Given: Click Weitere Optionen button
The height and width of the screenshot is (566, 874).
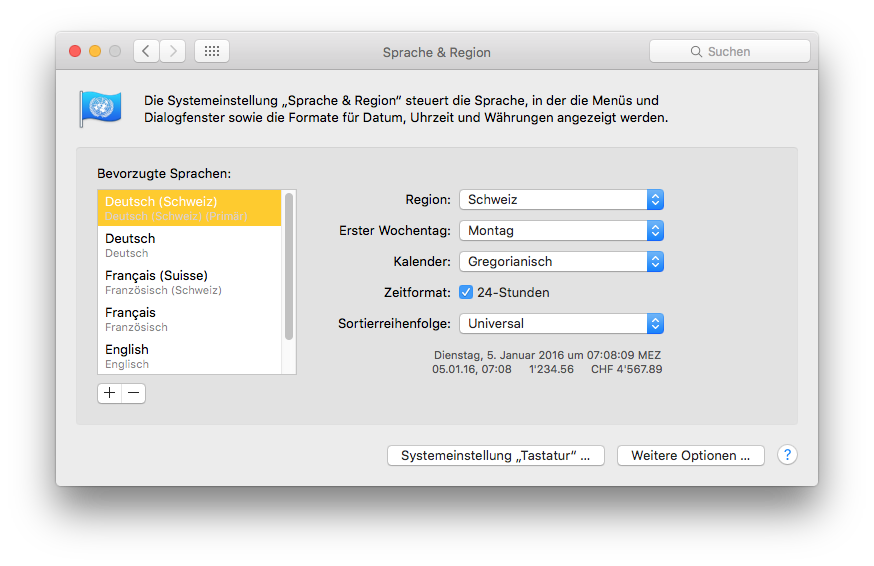Looking at the screenshot, I should [x=691, y=456].
